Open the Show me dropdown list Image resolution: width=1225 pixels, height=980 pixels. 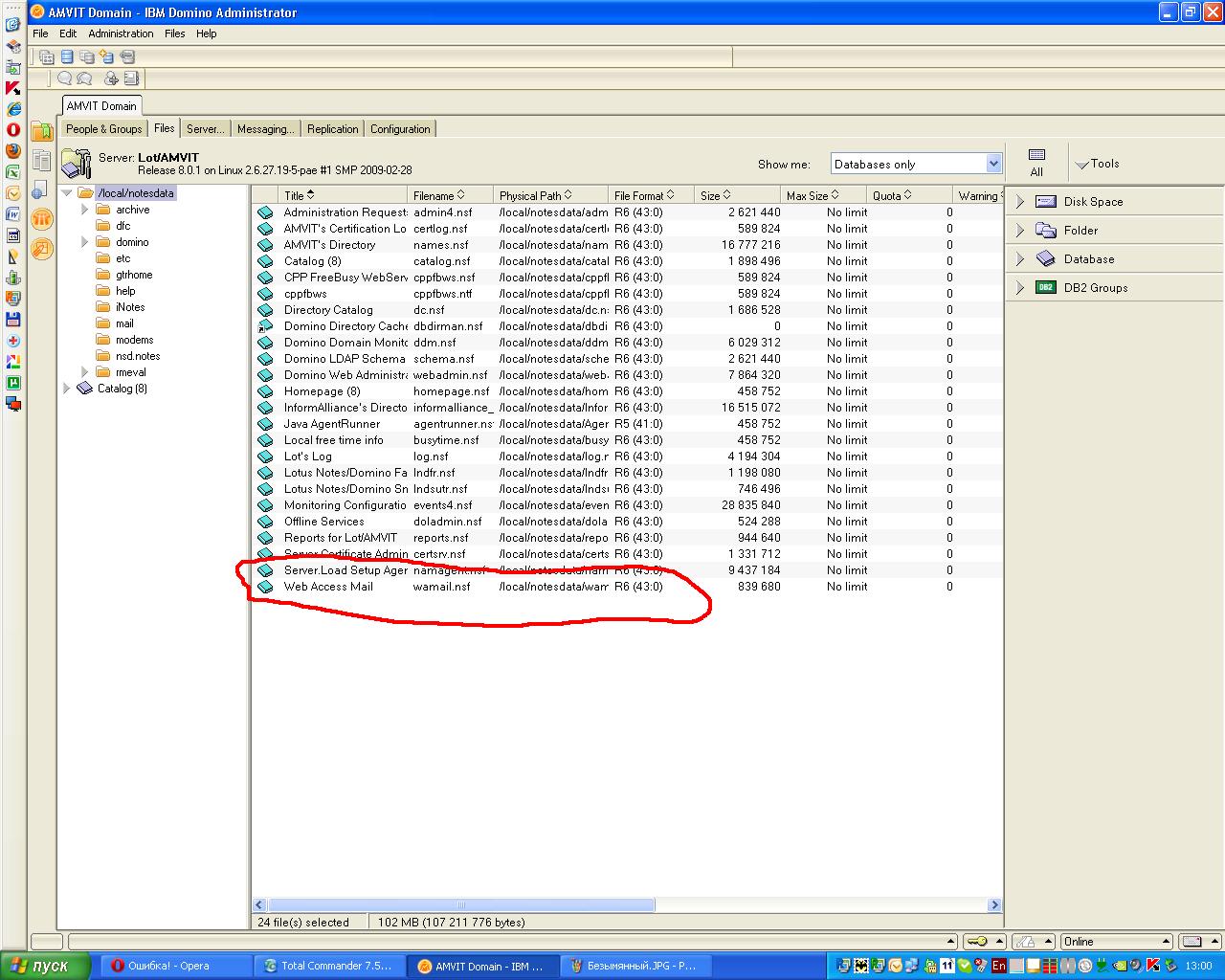pyautogui.click(x=992, y=164)
